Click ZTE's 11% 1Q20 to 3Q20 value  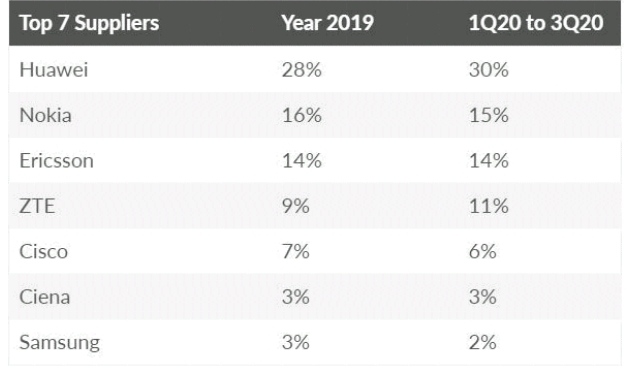[489, 206]
